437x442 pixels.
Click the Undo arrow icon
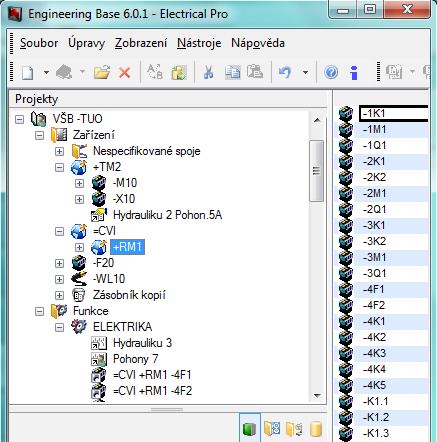point(285,72)
